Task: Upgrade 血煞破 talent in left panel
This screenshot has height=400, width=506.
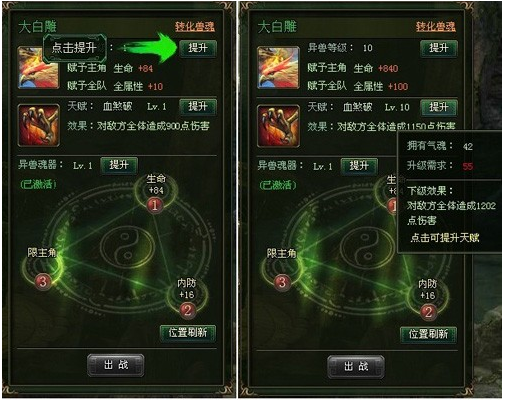Action: point(198,107)
